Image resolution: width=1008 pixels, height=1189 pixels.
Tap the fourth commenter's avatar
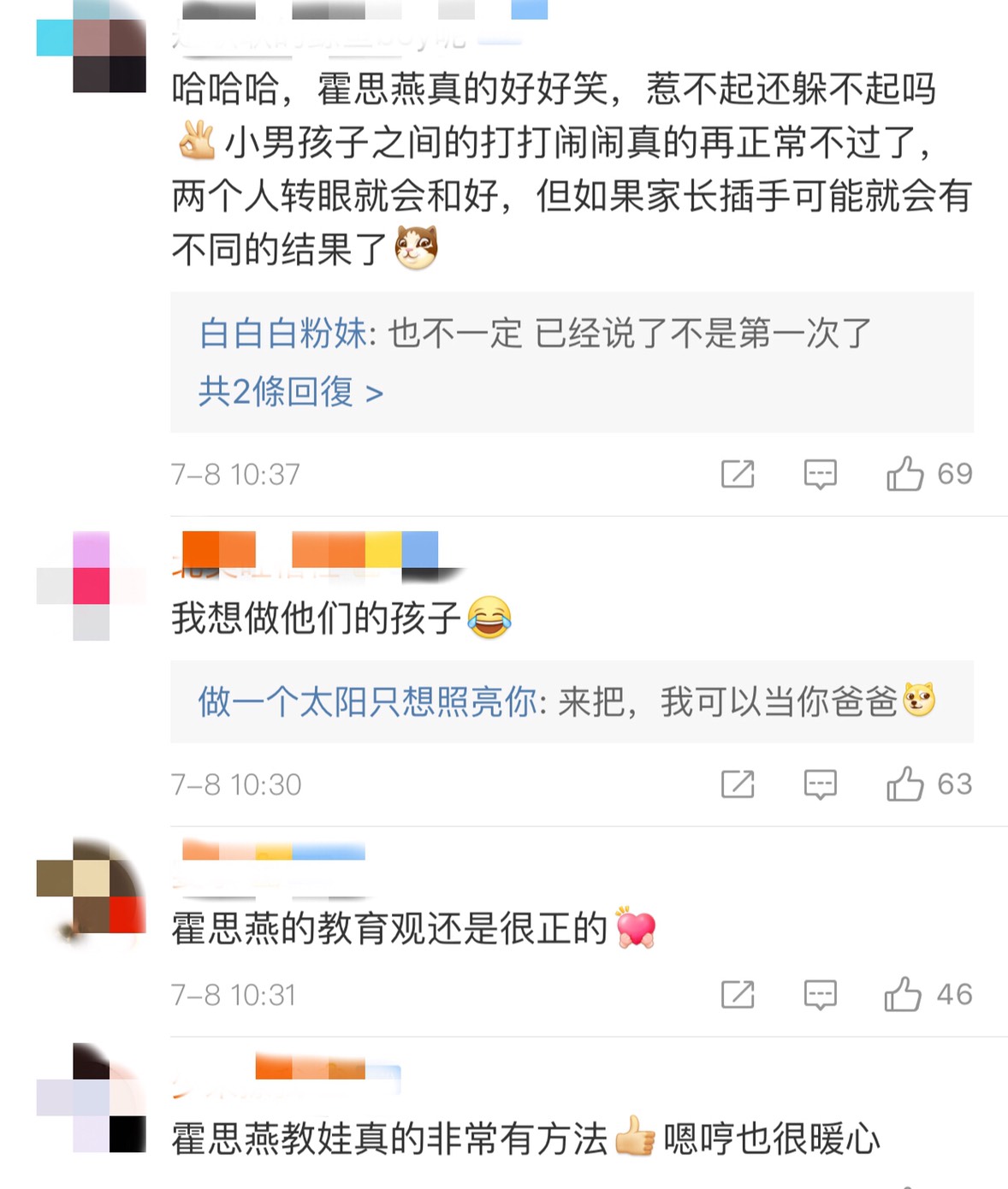pyautogui.click(x=92, y=1097)
